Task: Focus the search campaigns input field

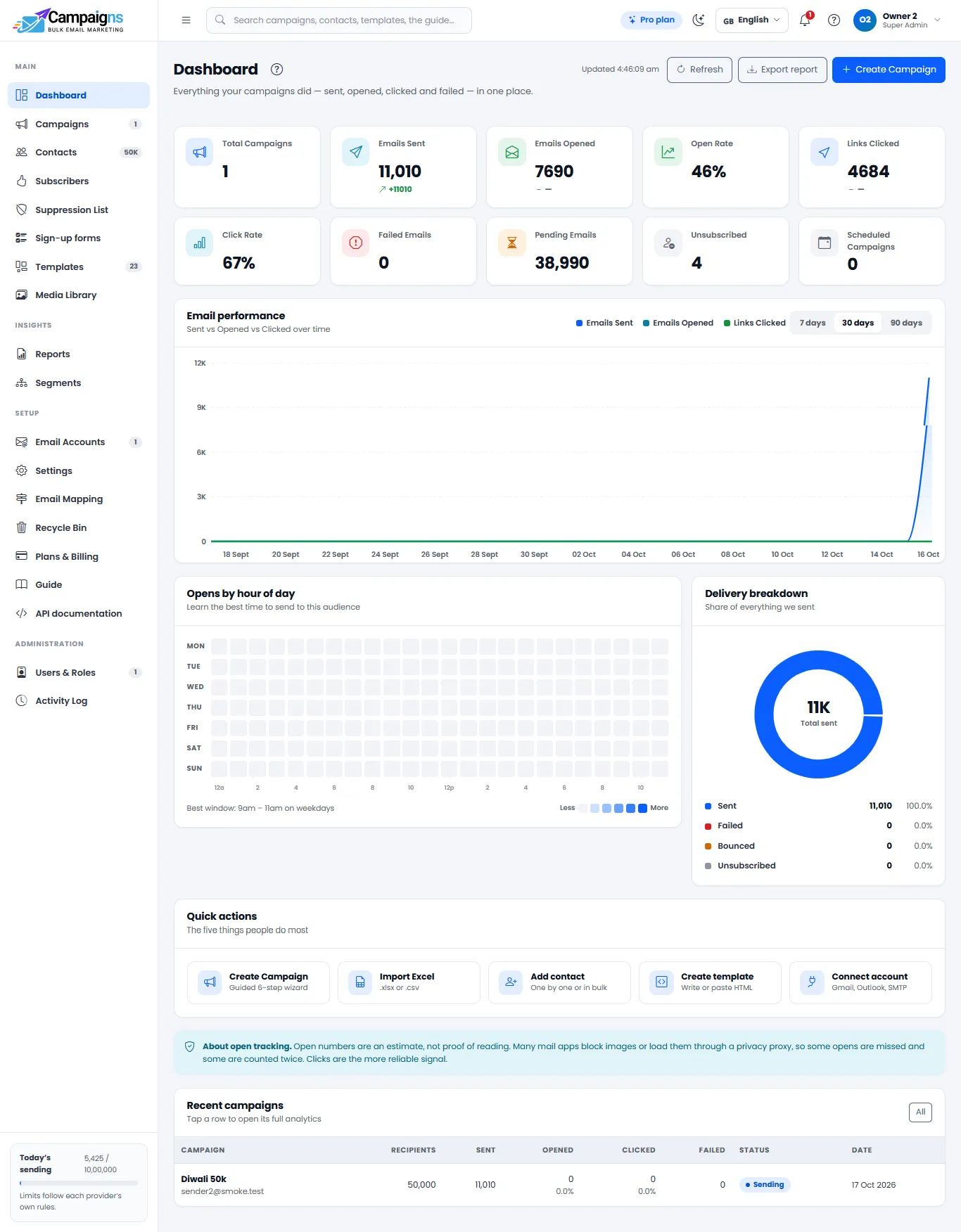Action: 339,20
